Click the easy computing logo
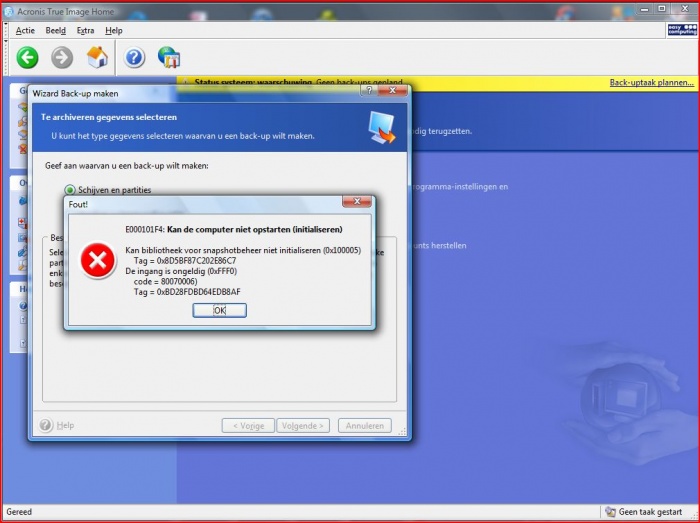The image size is (700, 523). point(682,30)
